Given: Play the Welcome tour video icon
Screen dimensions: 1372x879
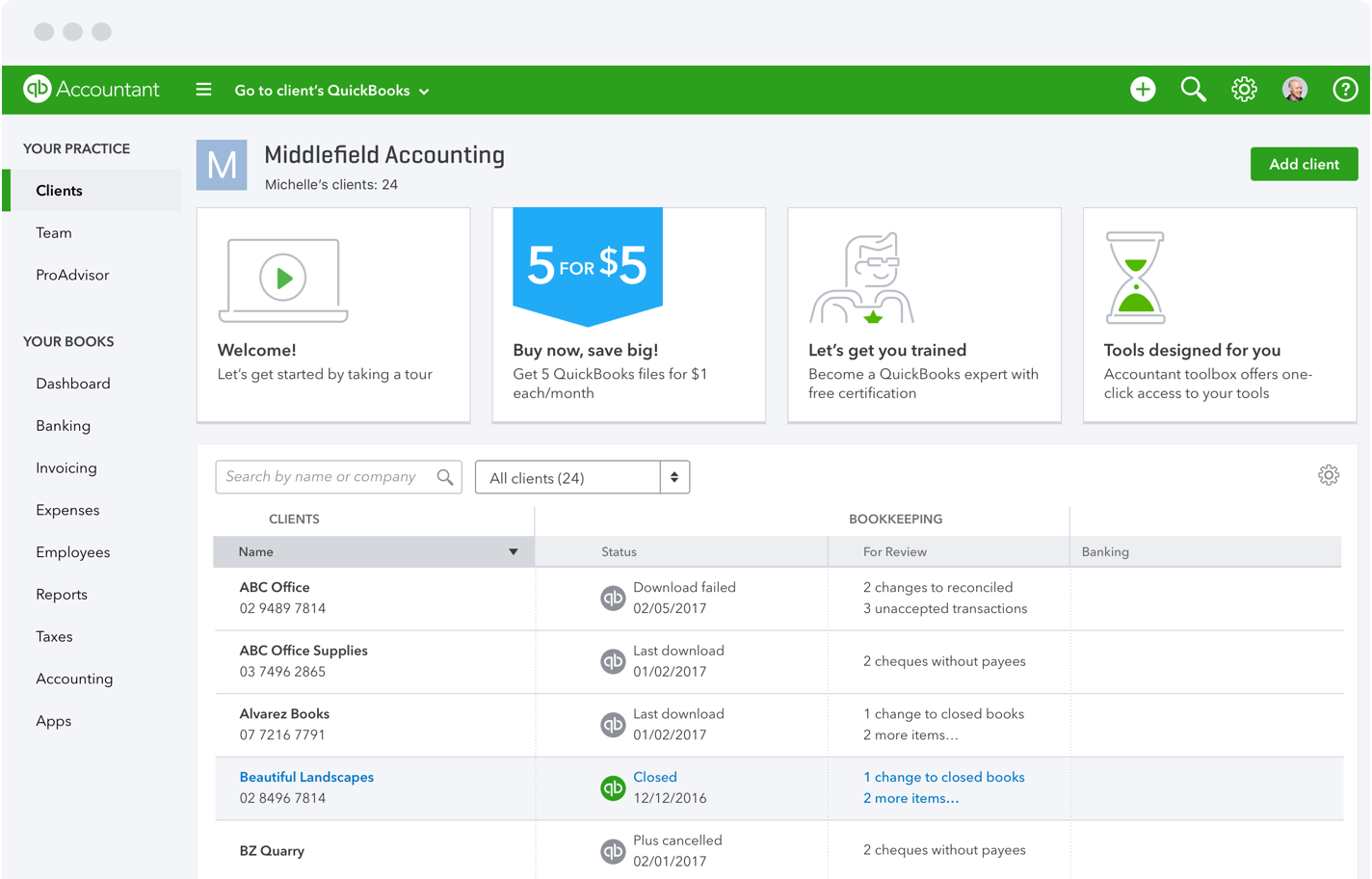Looking at the screenshot, I should tap(283, 279).
